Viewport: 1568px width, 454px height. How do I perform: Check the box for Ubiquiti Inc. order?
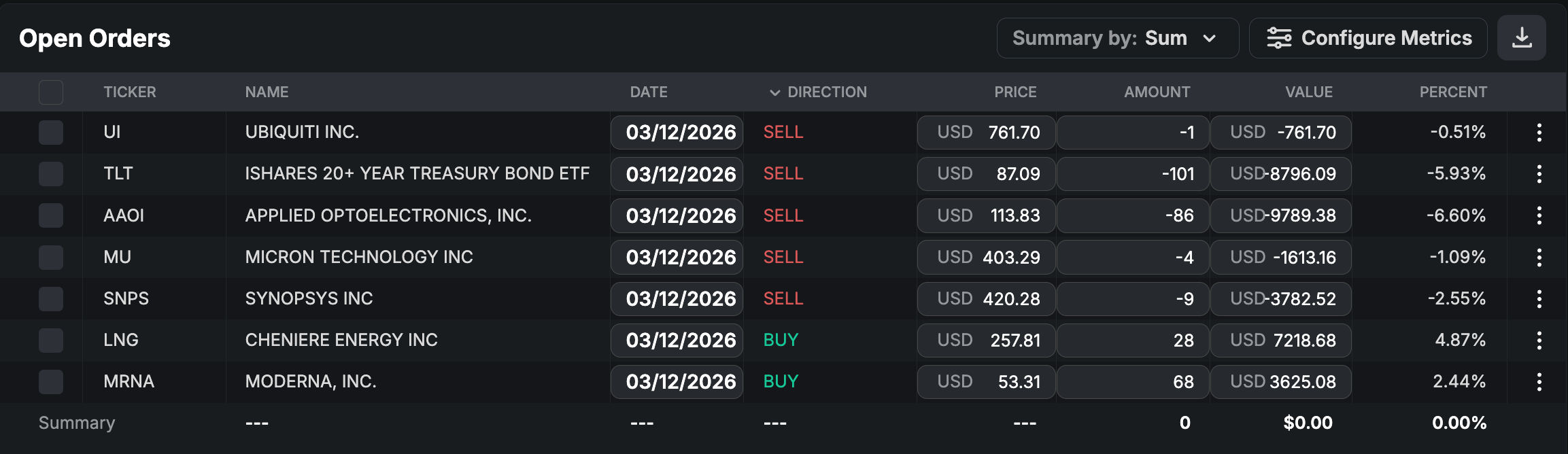pos(51,133)
